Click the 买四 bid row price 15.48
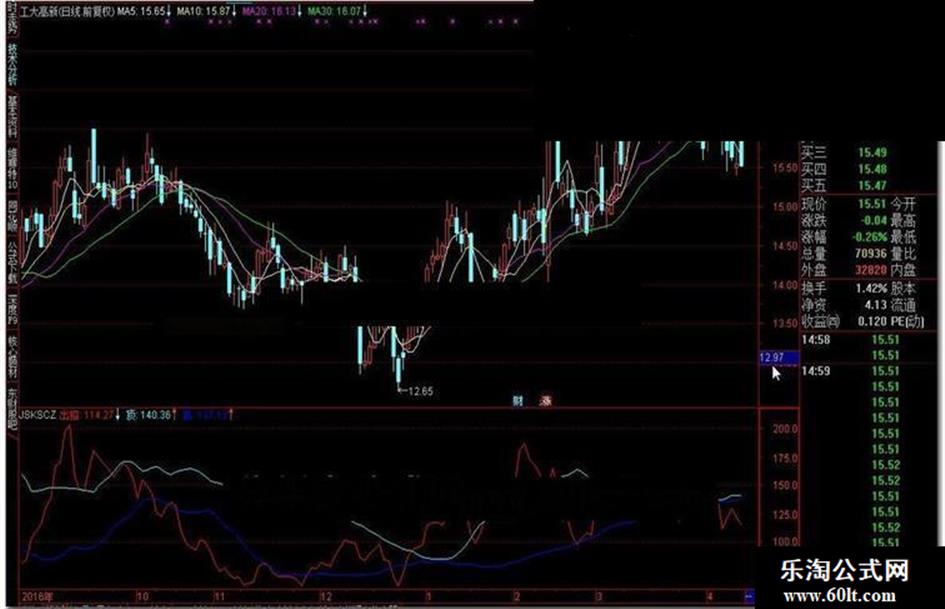The height and width of the screenshot is (609, 945). pos(872,169)
